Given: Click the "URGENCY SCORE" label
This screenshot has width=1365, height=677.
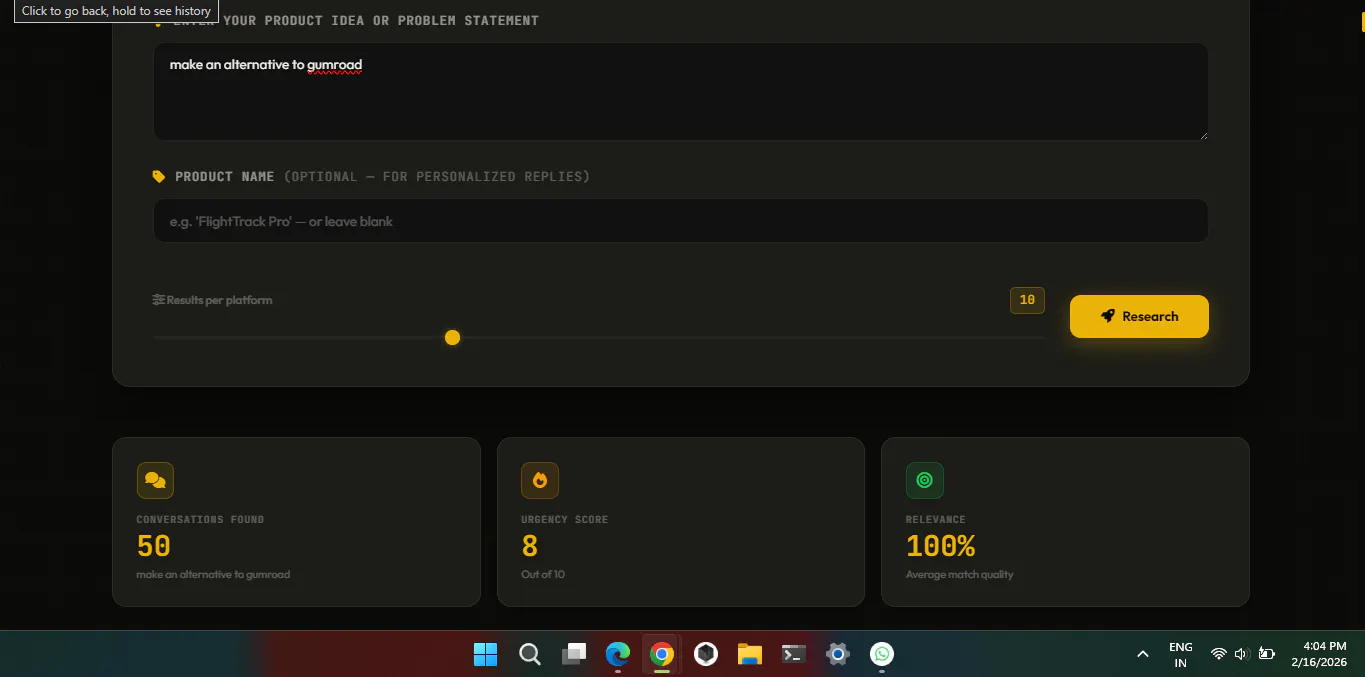Looking at the screenshot, I should tap(564, 519).
